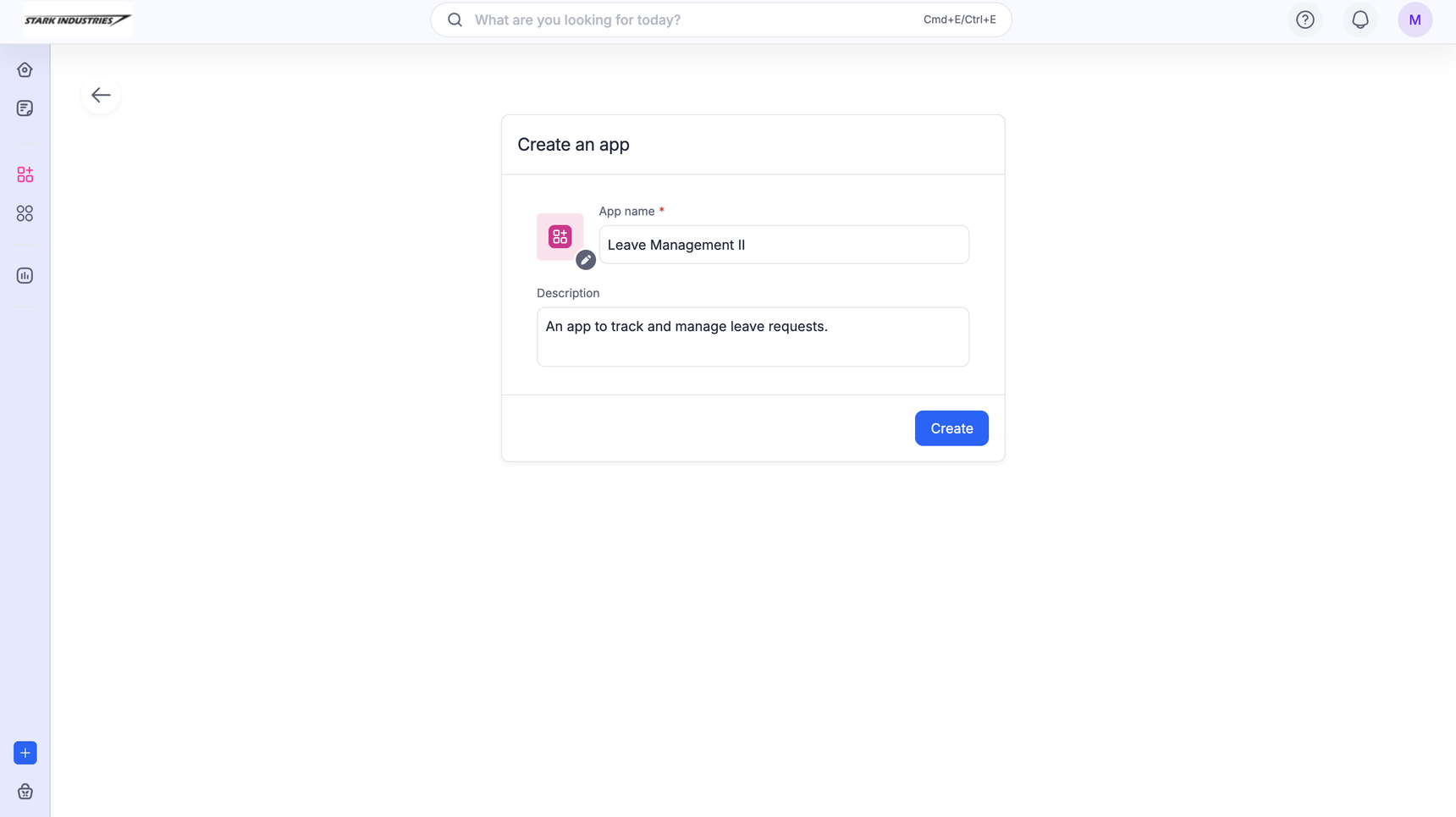The width and height of the screenshot is (1456, 817).
Task: Open the four-circles apps icon in sidebar
Action: pos(25,213)
